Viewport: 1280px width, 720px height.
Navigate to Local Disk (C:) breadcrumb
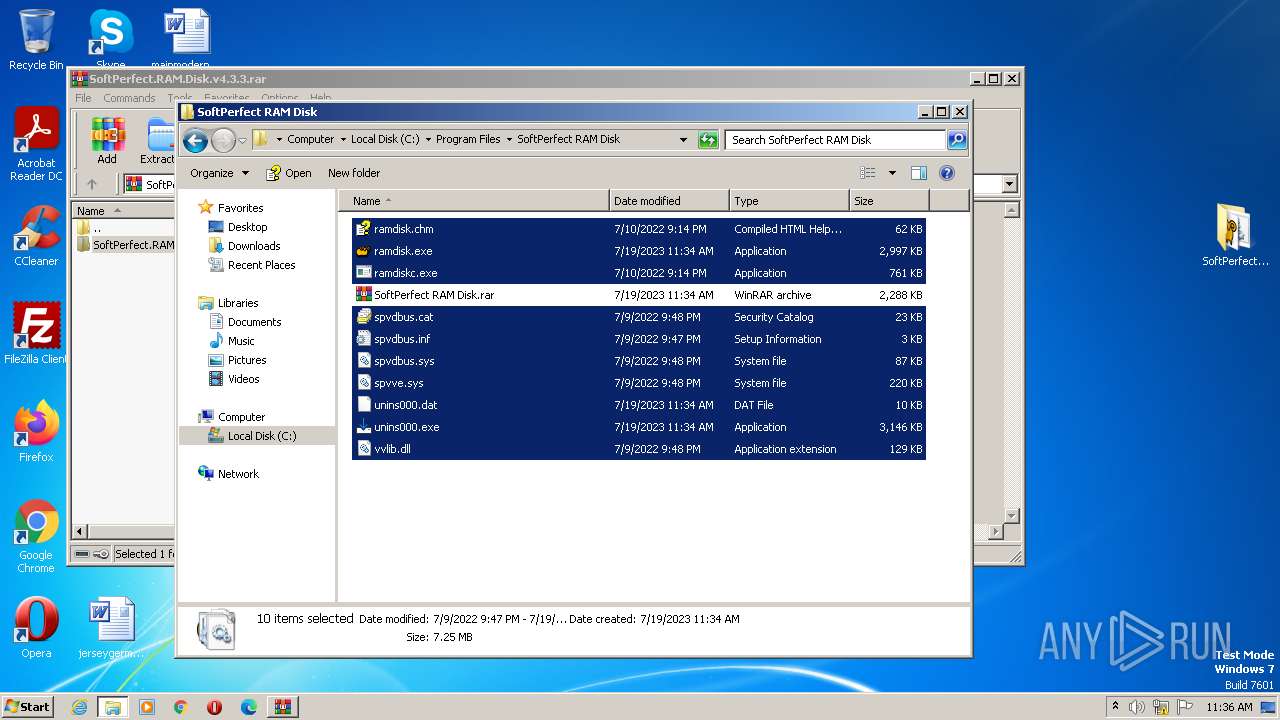coord(385,140)
